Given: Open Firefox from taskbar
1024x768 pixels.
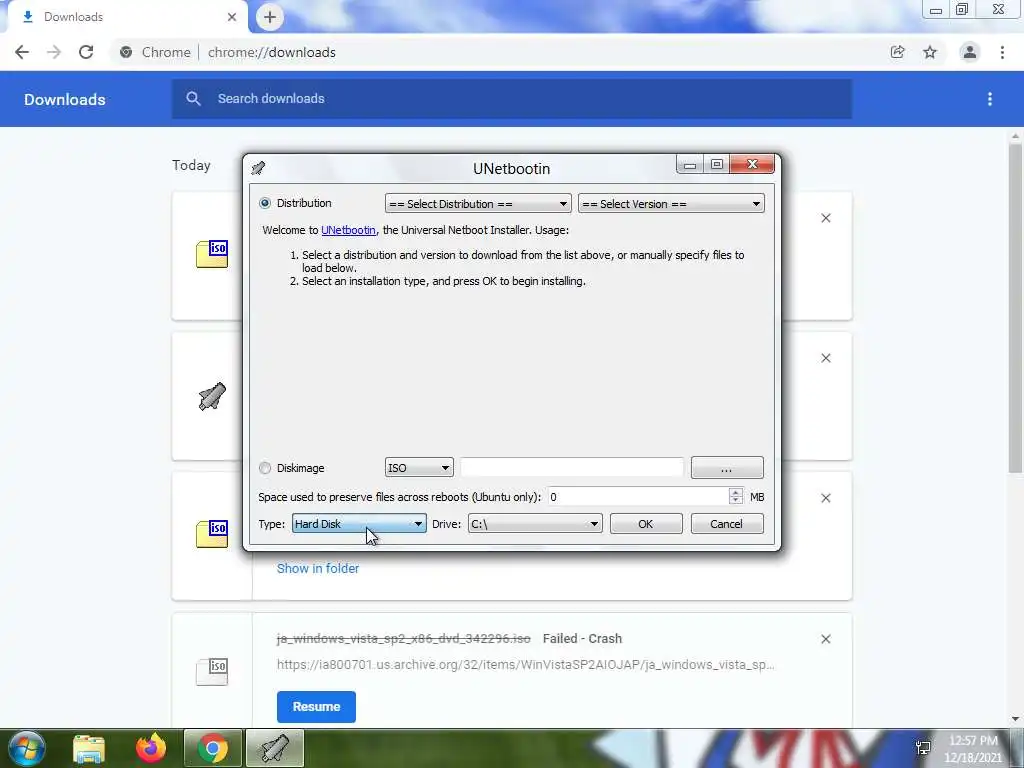Looking at the screenshot, I should click(x=150, y=748).
